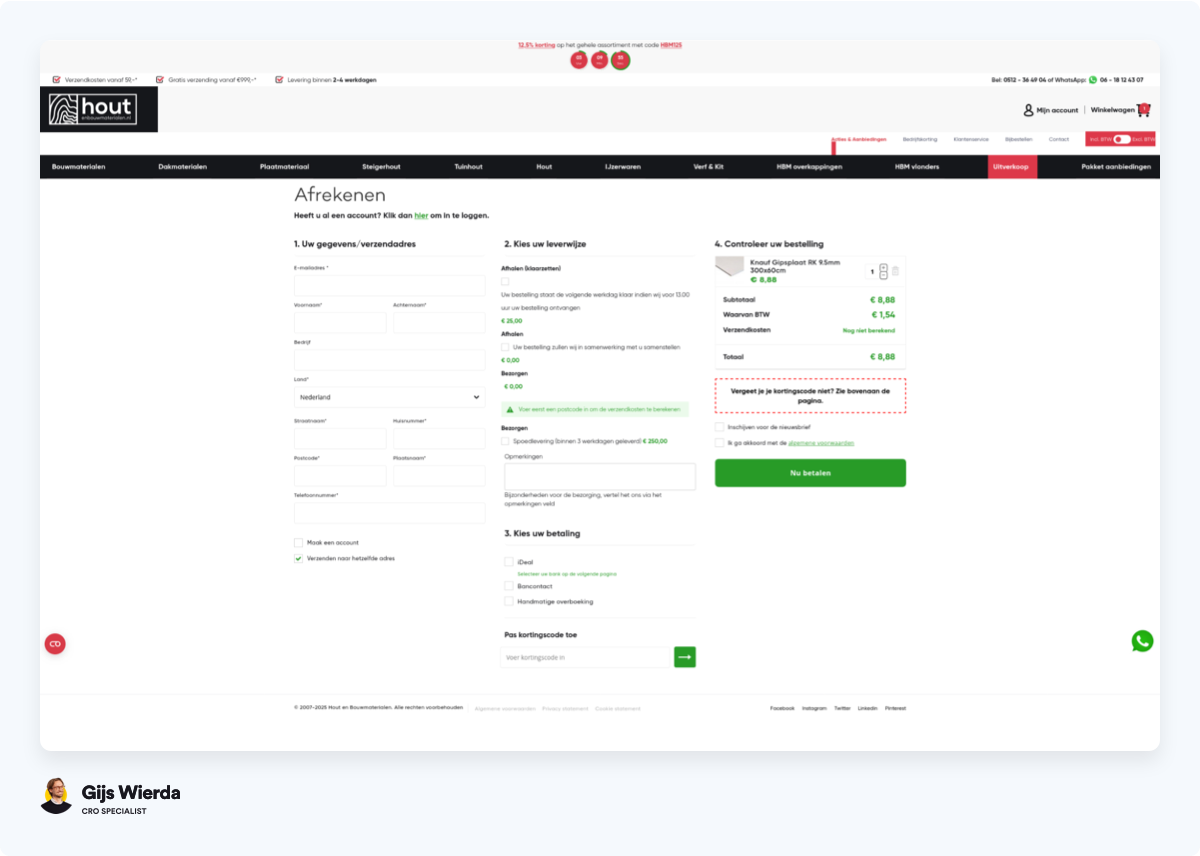
Task: Delete the Knauf Gipsplaat item via trash icon
Action: click(x=895, y=270)
